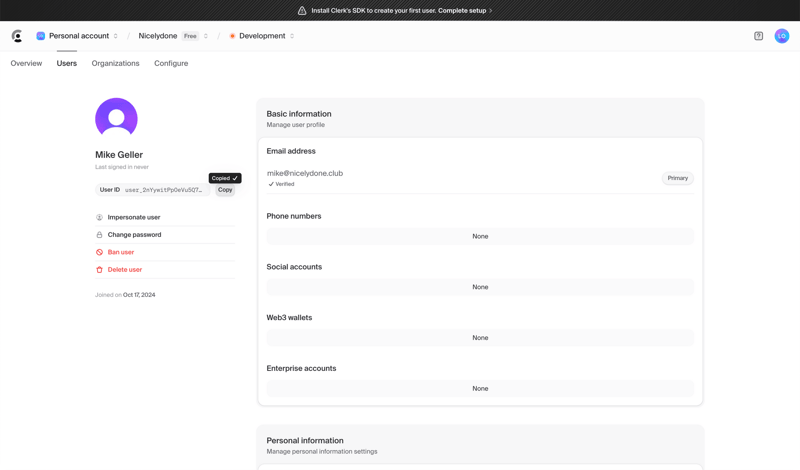Click the Ban user prohibited icon
This screenshot has height=470, width=800.
click(99, 252)
